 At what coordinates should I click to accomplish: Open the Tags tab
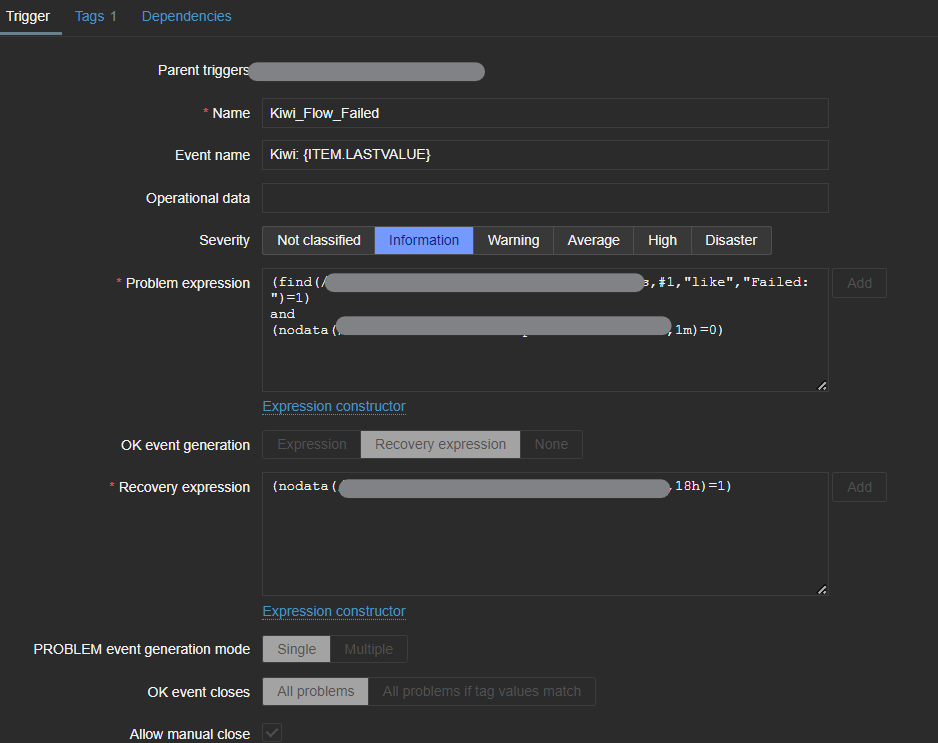(x=95, y=16)
